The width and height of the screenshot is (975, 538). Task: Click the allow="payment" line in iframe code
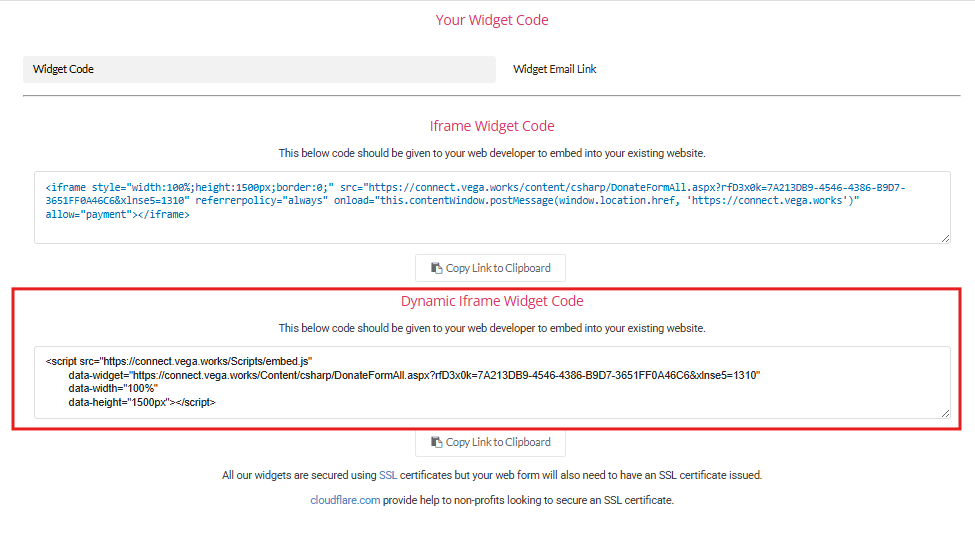point(118,215)
